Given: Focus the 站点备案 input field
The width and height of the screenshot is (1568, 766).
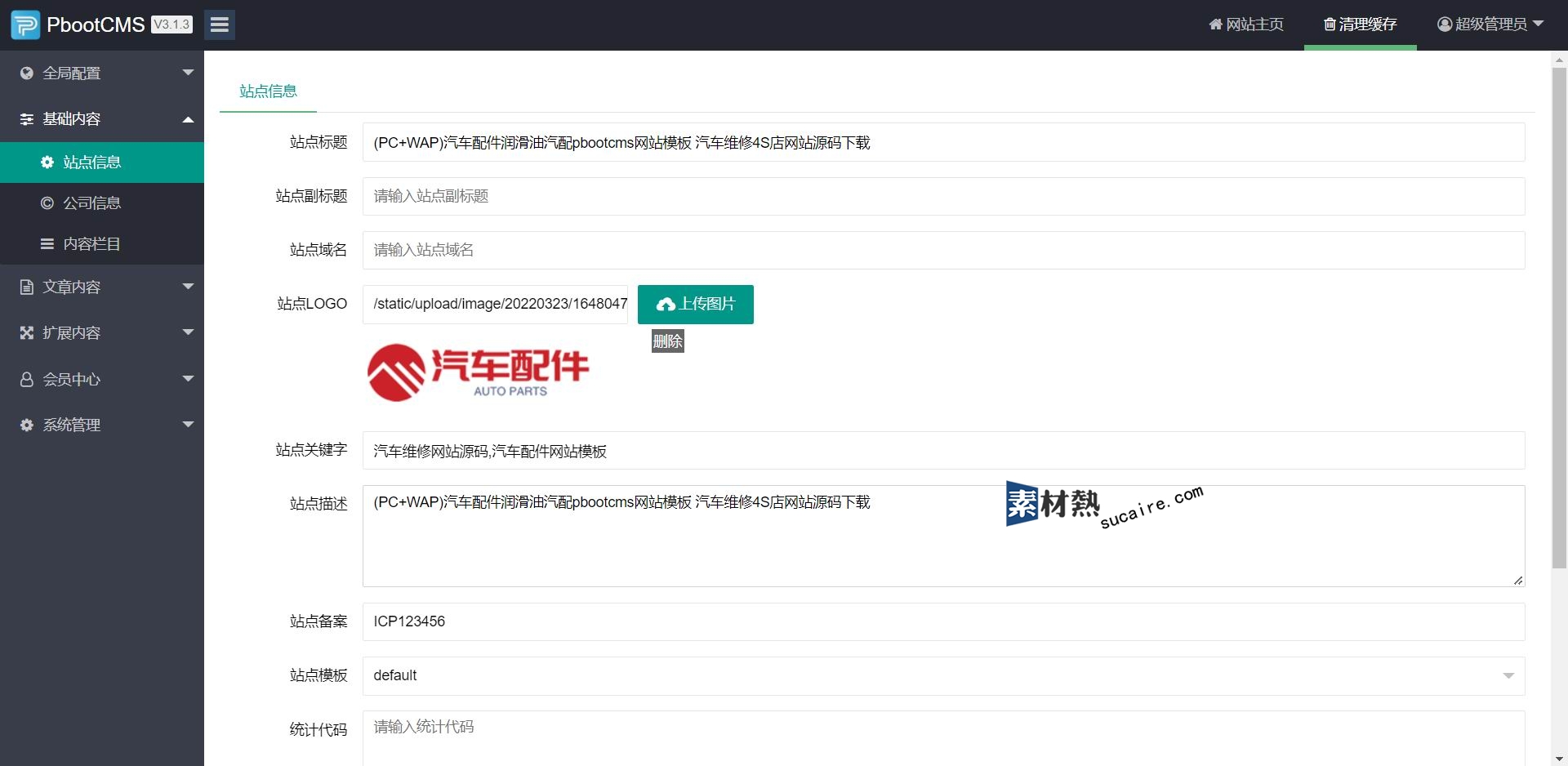Looking at the screenshot, I should (x=943, y=621).
